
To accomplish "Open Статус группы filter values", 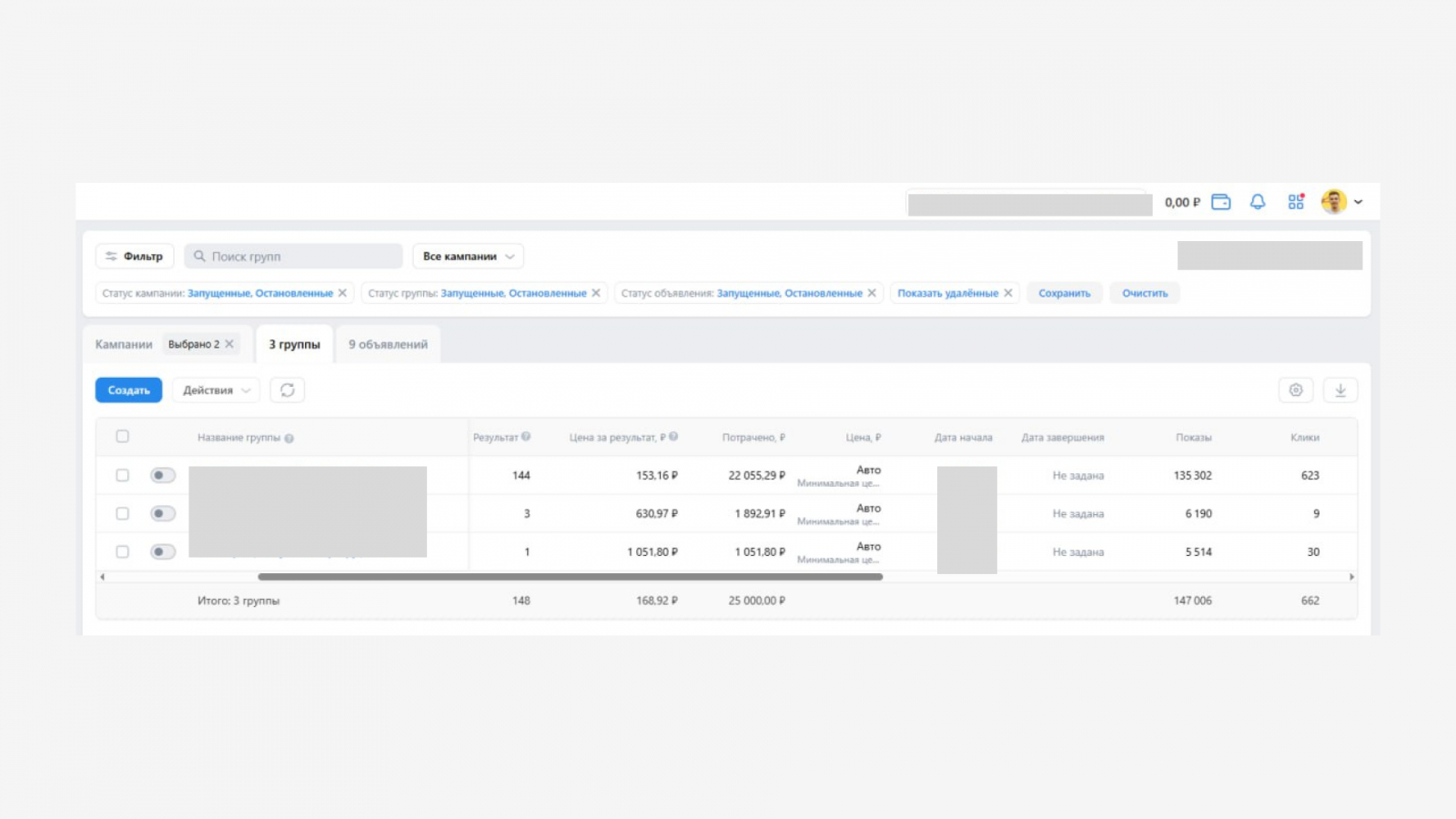I will tap(514, 293).
